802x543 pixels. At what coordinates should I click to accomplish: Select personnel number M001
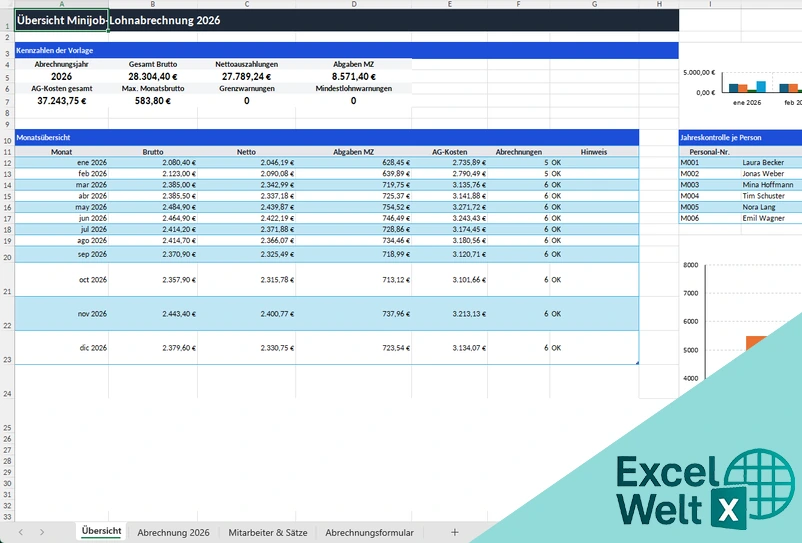710,163
